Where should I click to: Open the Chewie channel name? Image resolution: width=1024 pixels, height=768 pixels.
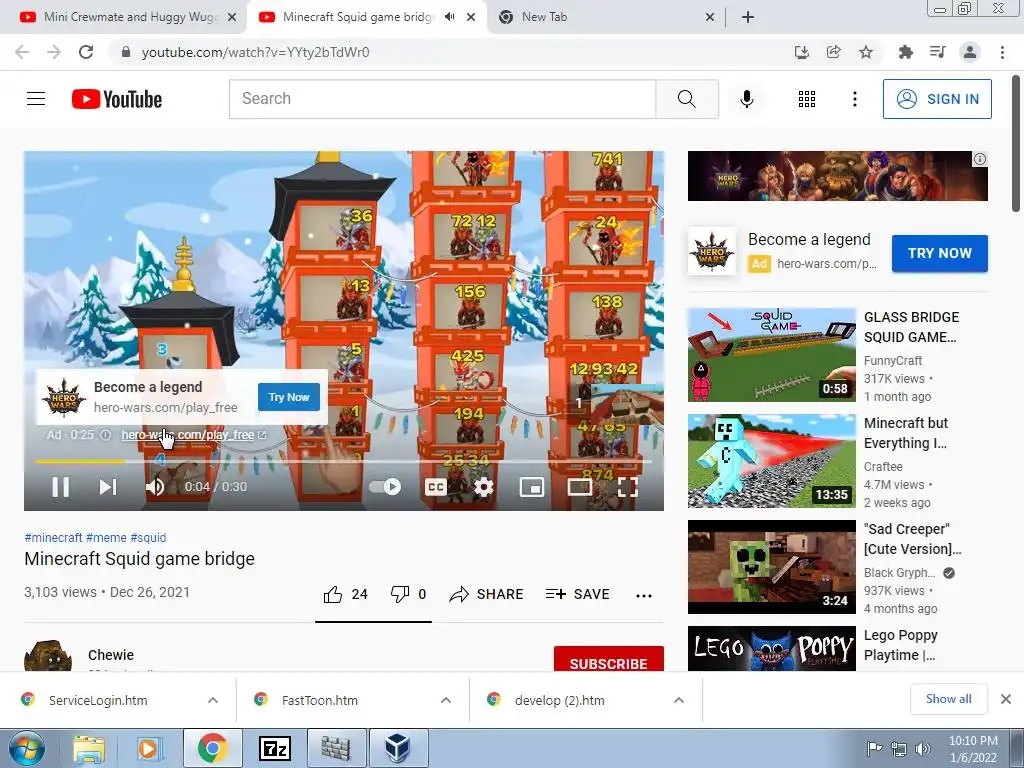pos(111,655)
